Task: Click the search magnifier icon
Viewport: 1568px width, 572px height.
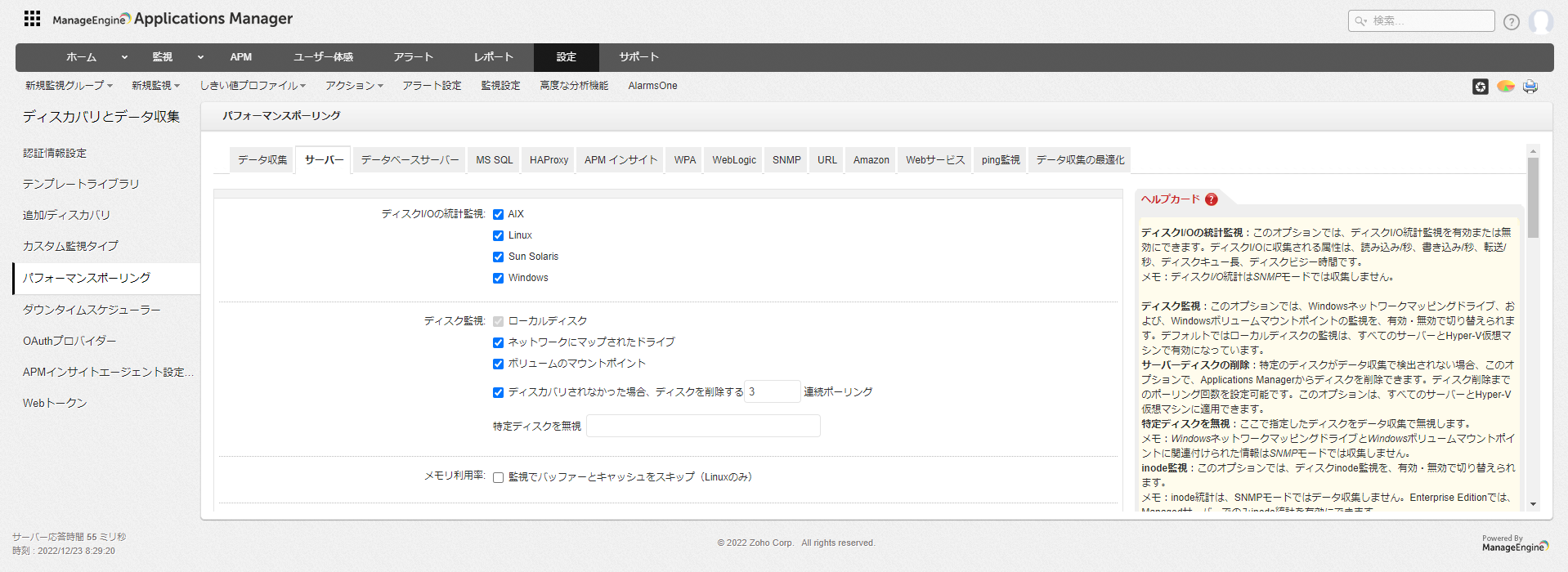Action: point(1360,21)
